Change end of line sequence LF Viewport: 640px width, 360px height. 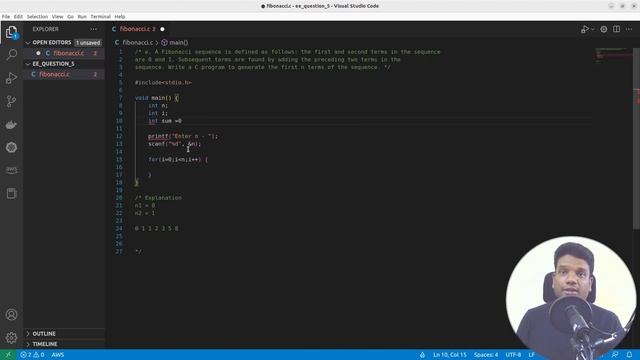coord(531,355)
